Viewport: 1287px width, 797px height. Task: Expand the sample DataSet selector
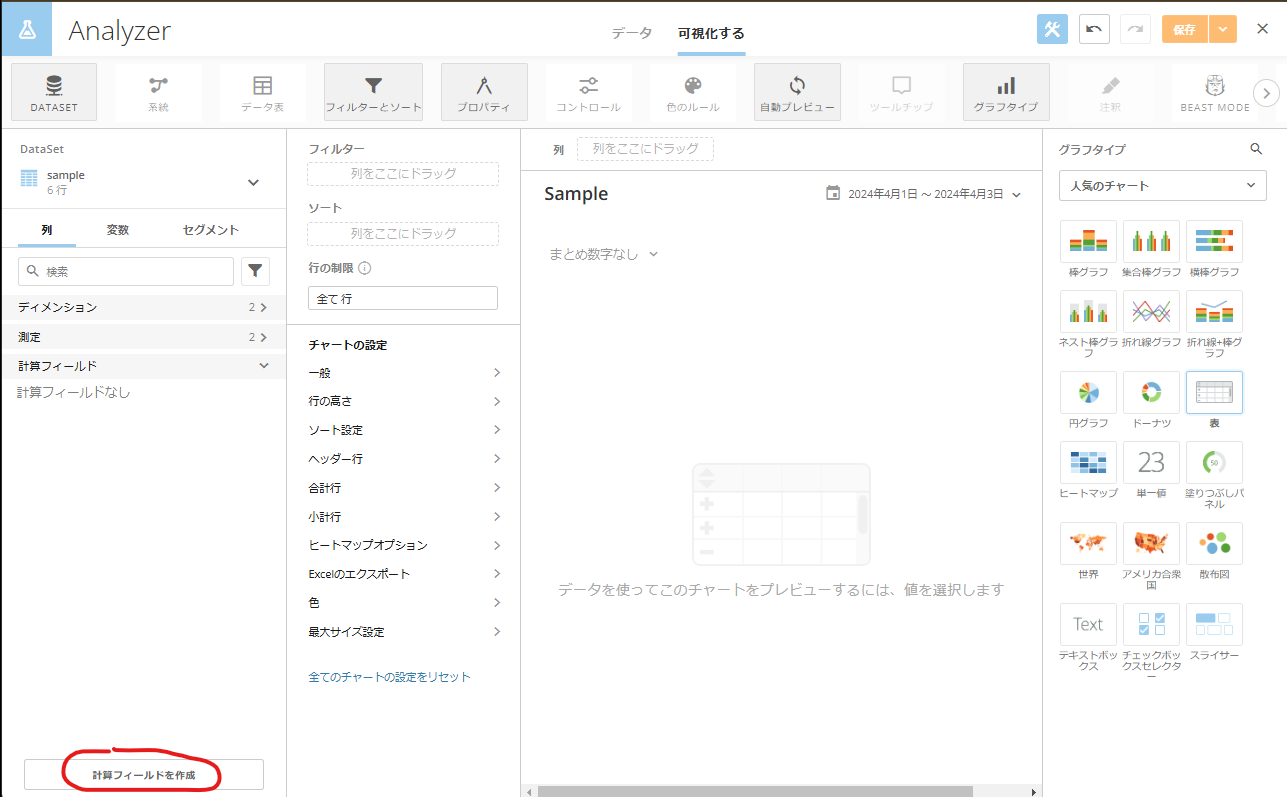point(253,182)
